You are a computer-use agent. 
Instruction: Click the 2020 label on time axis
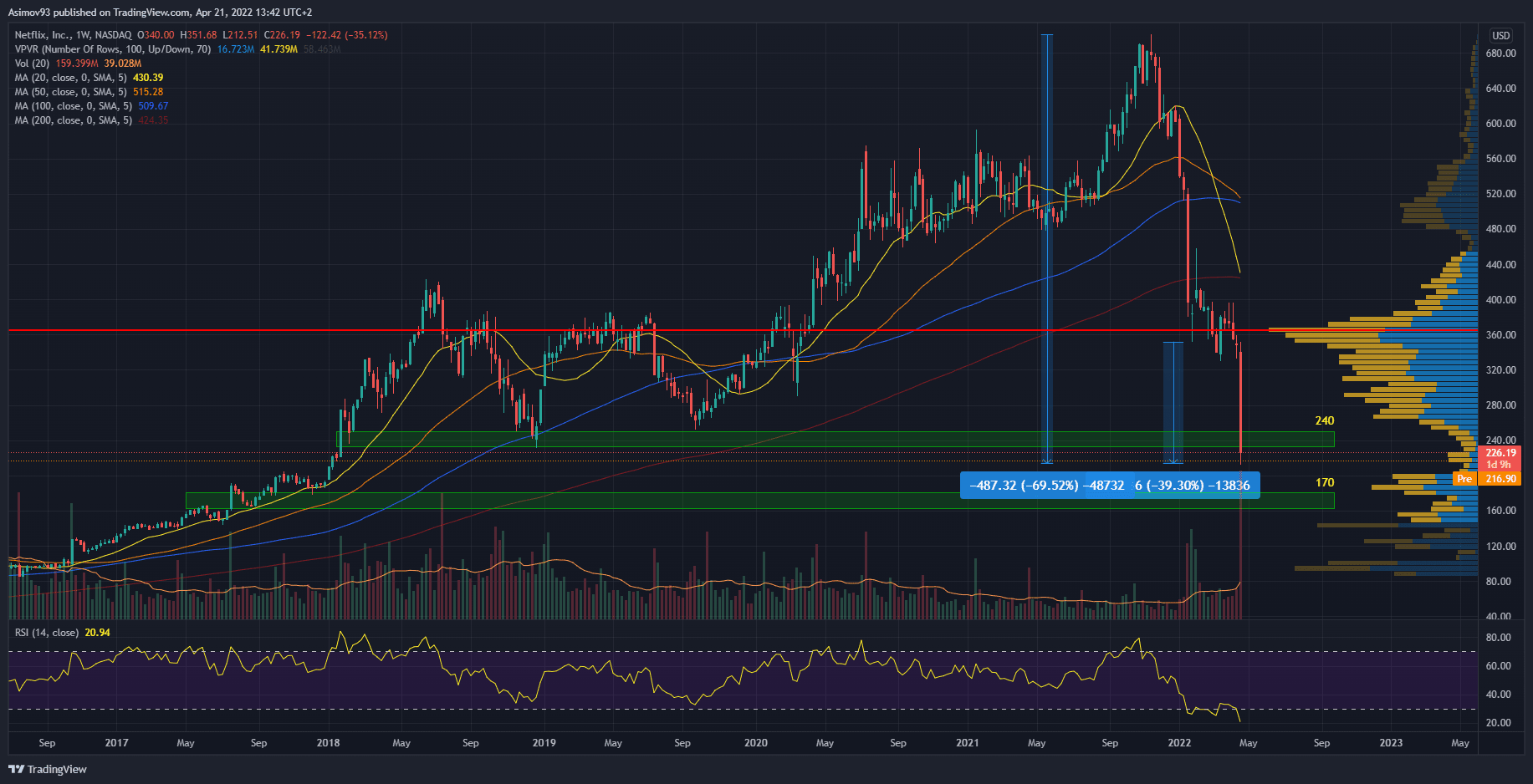click(755, 743)
